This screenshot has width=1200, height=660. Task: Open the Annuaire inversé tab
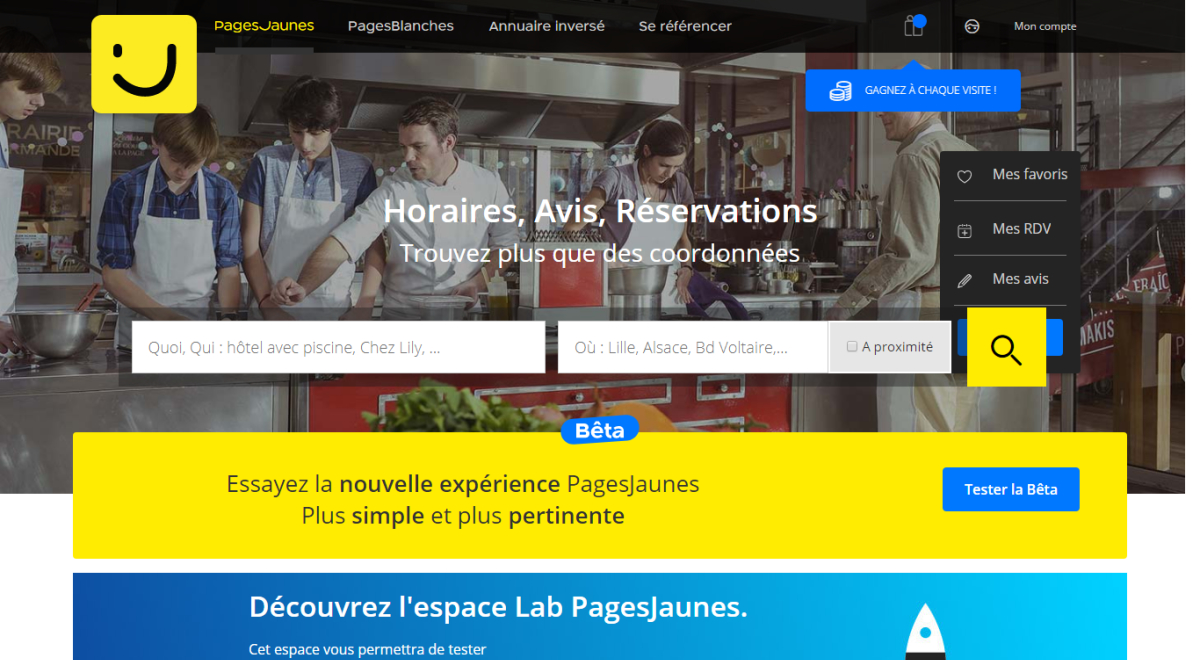click(x=547, y=26)
